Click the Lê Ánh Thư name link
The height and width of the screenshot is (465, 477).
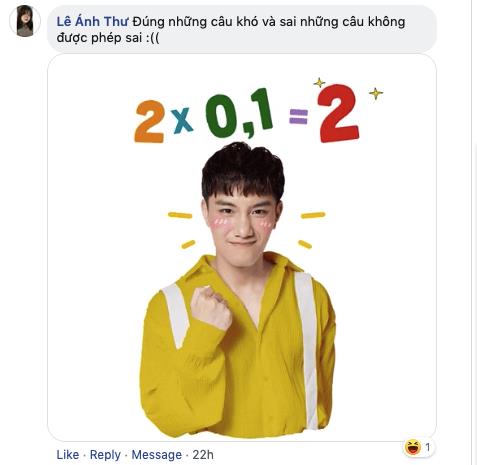point(92,22)
